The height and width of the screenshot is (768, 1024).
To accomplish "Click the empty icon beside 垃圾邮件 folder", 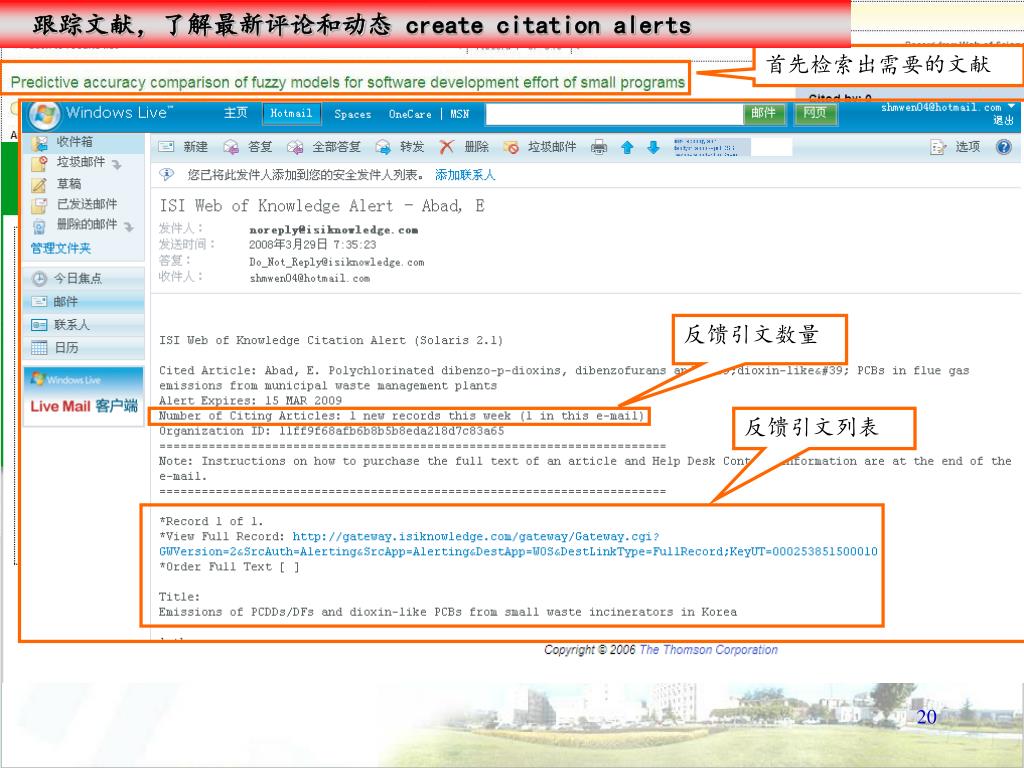I will pos(116,164).
